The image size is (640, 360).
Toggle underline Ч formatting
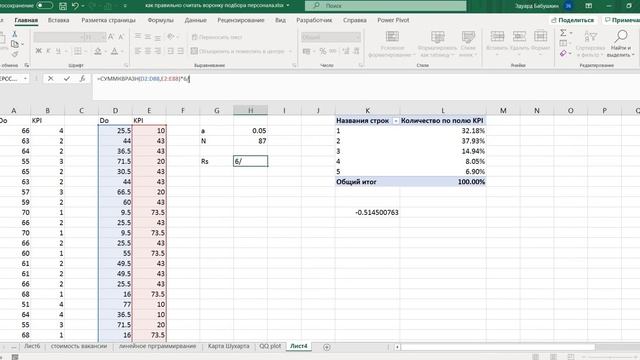(x=58, y=51)
